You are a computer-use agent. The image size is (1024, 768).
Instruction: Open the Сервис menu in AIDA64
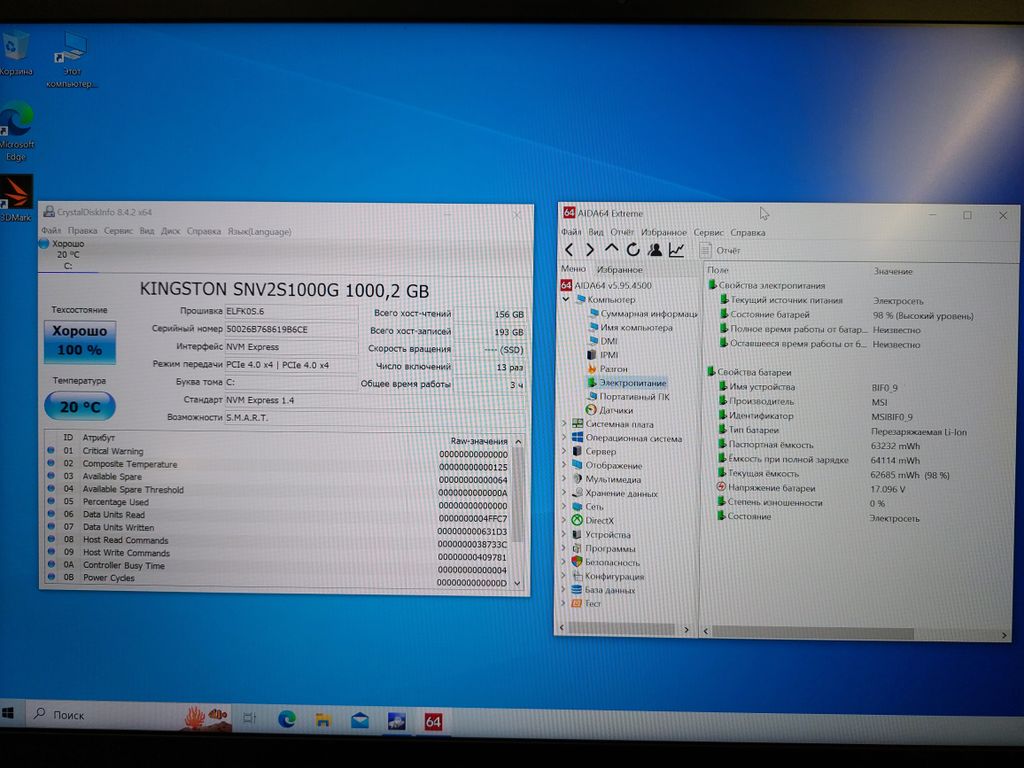(x=708, y=232)
